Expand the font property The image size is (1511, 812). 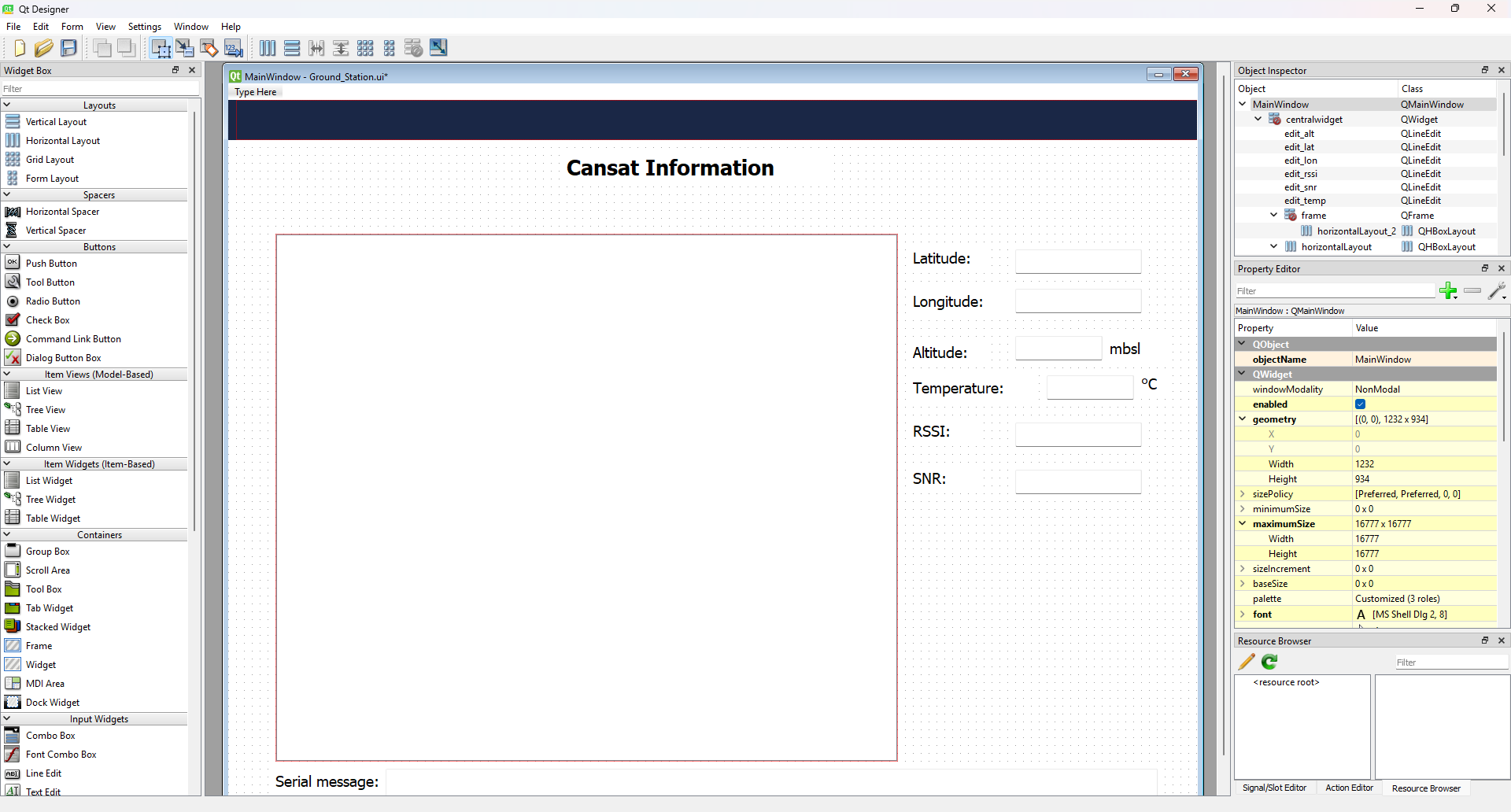tap(1243, 615)
